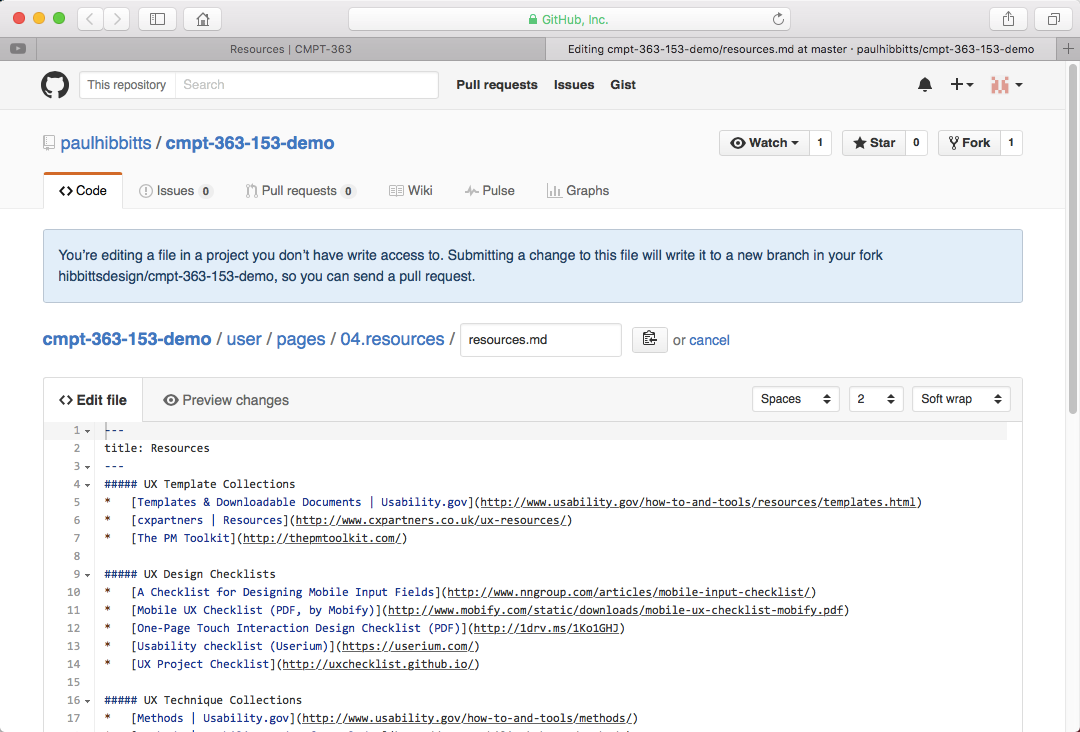The height and width of the screenshot is (732, 1080).
Task: Click the clipboard copy path icon
Action: tap(650, 339)
